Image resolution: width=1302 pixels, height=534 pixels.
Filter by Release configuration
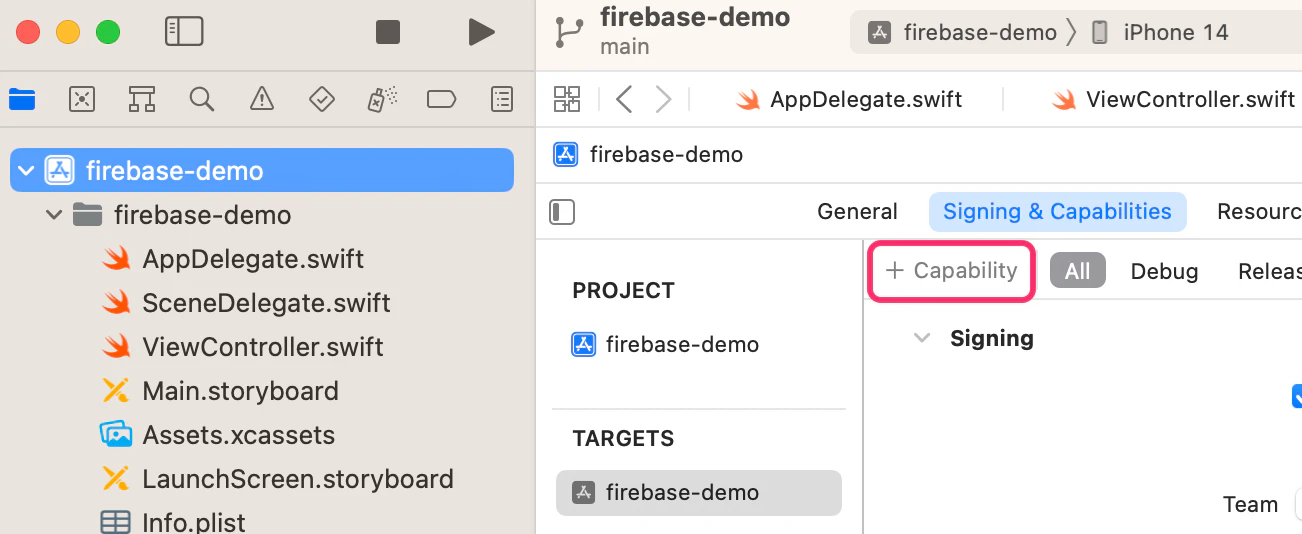point(1268,271)
